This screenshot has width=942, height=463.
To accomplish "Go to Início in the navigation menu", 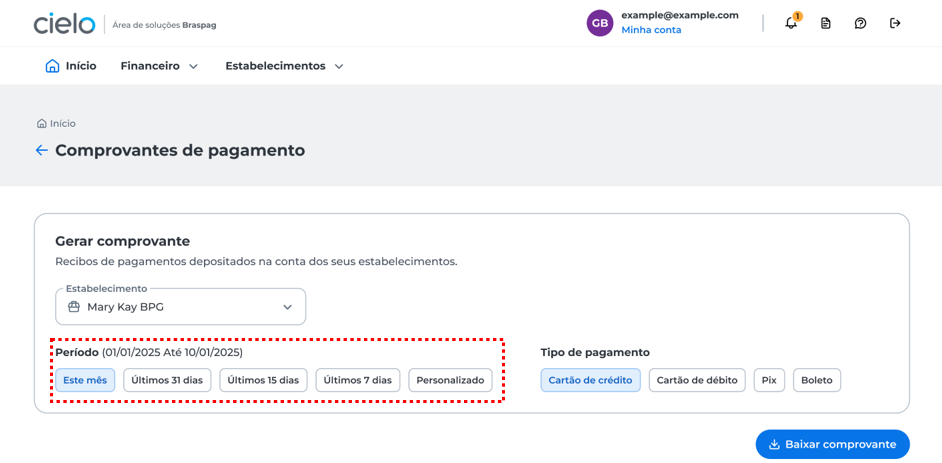I will click(71, 66).
